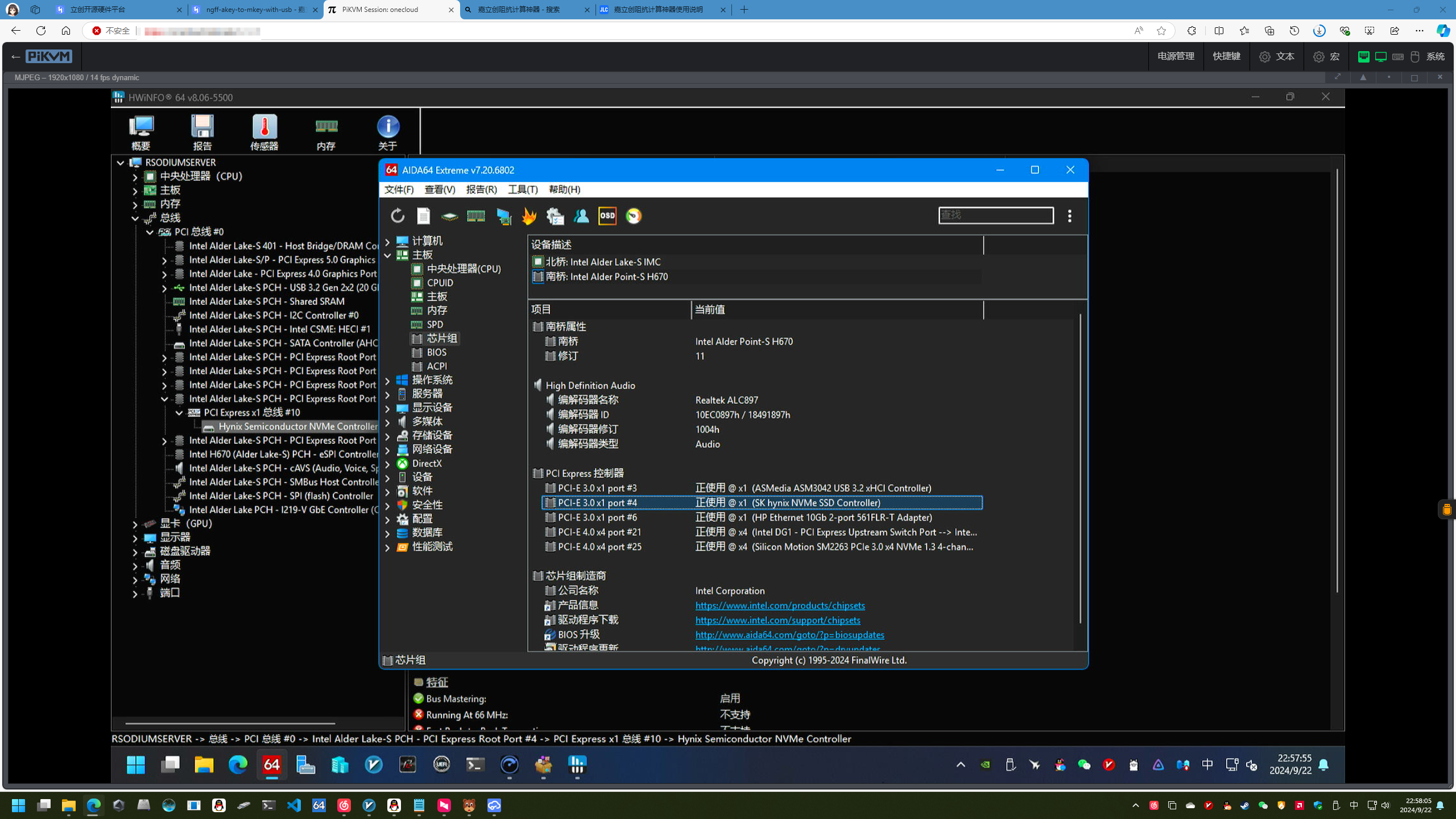The height and width of the screenshot is (819, 1456).
Task: Click the PiKVM logo back button
Action: [x=42, y=56]
